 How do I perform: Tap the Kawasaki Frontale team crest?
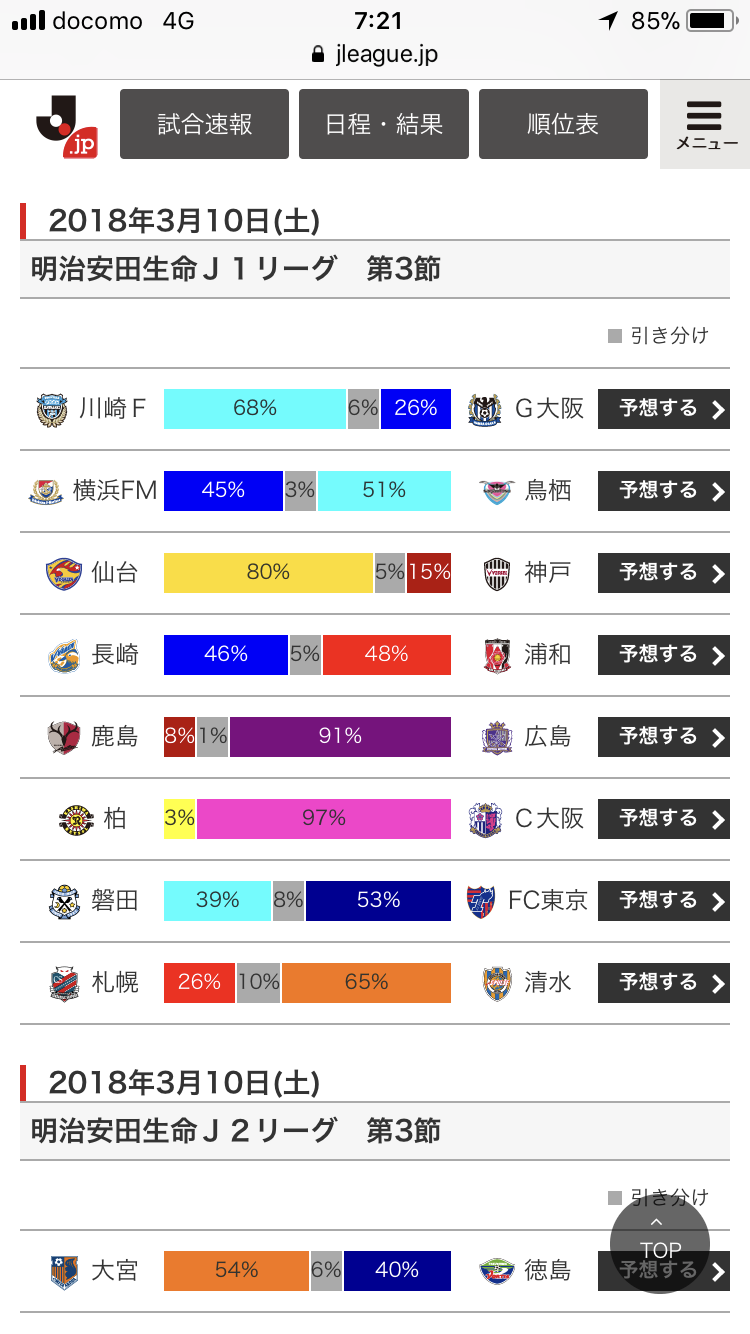[x=51, y=409]
